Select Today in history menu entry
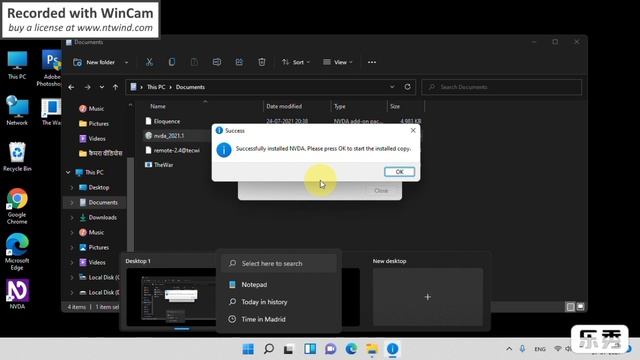This screenshot has width=640, height=360. (279, 302)
